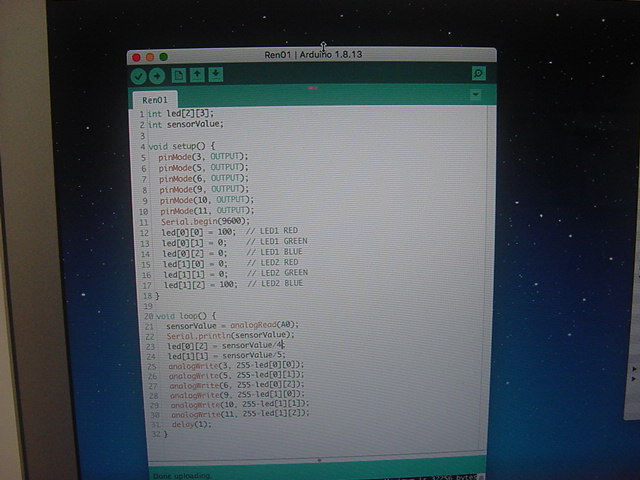Click the "// LED1 RED" comment
This screenshot has height=480, width=640.
[x=272, y=231]
